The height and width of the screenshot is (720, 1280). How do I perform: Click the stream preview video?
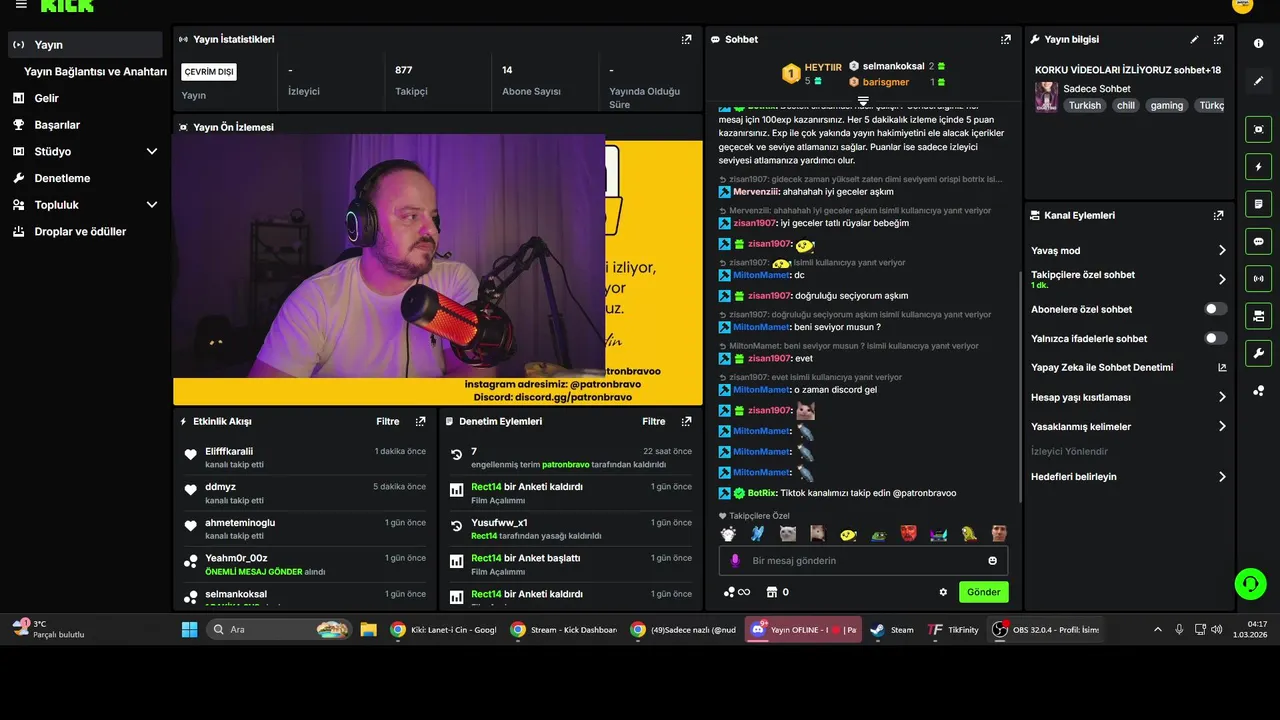pos(438,270)
